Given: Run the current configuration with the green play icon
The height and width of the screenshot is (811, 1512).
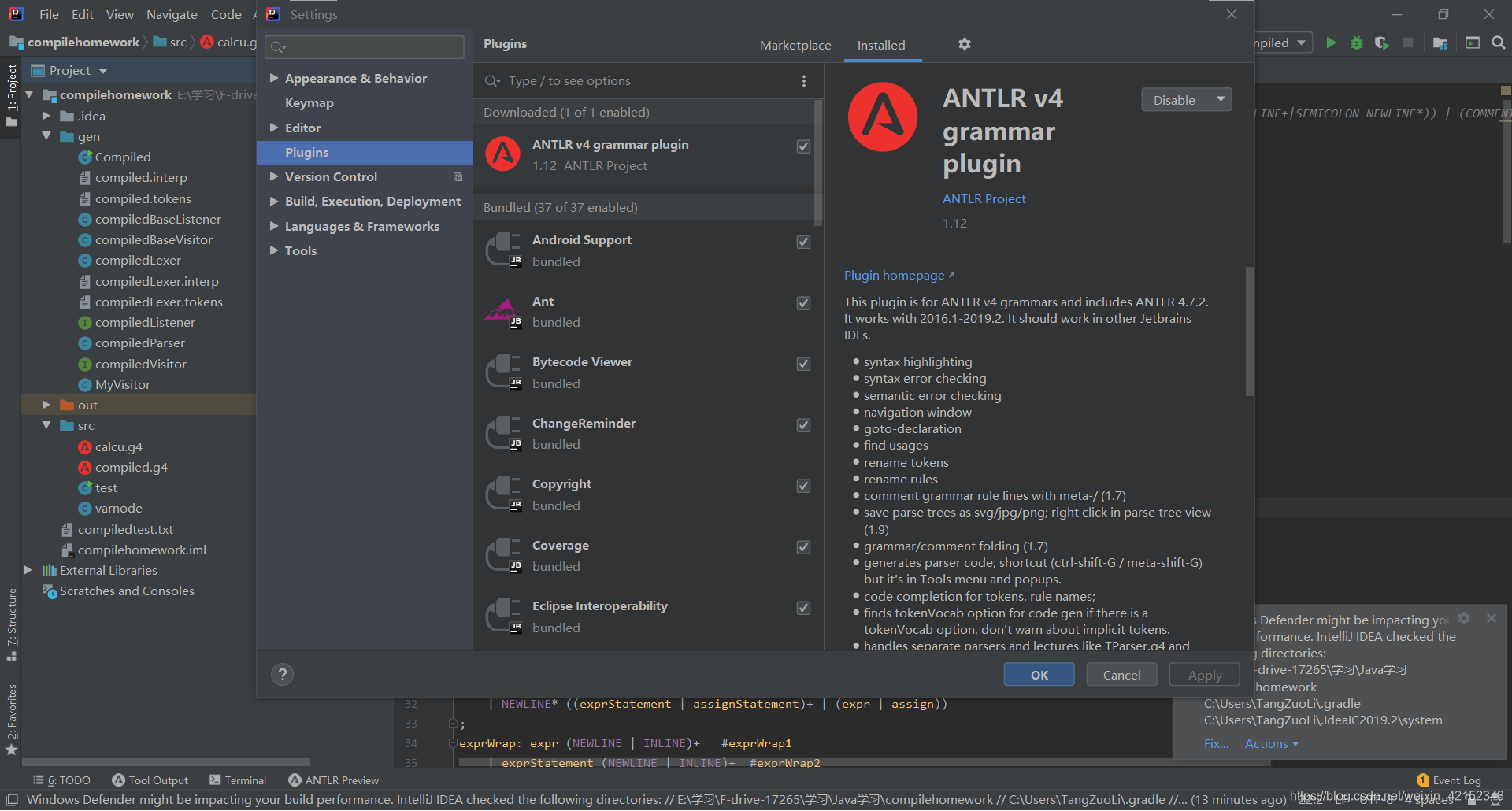Looking at the screenshot, I should point(1331,43).
